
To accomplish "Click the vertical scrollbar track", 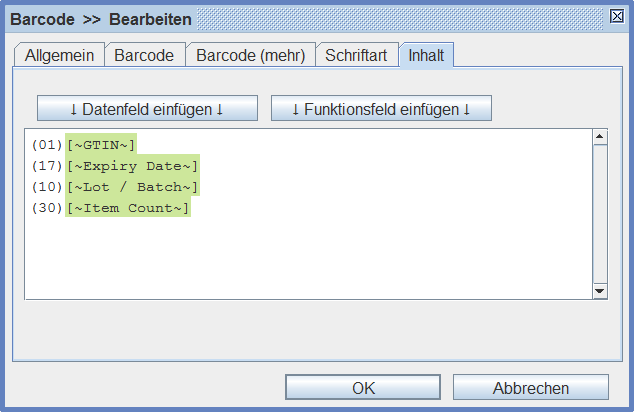I will coord(600,214).
